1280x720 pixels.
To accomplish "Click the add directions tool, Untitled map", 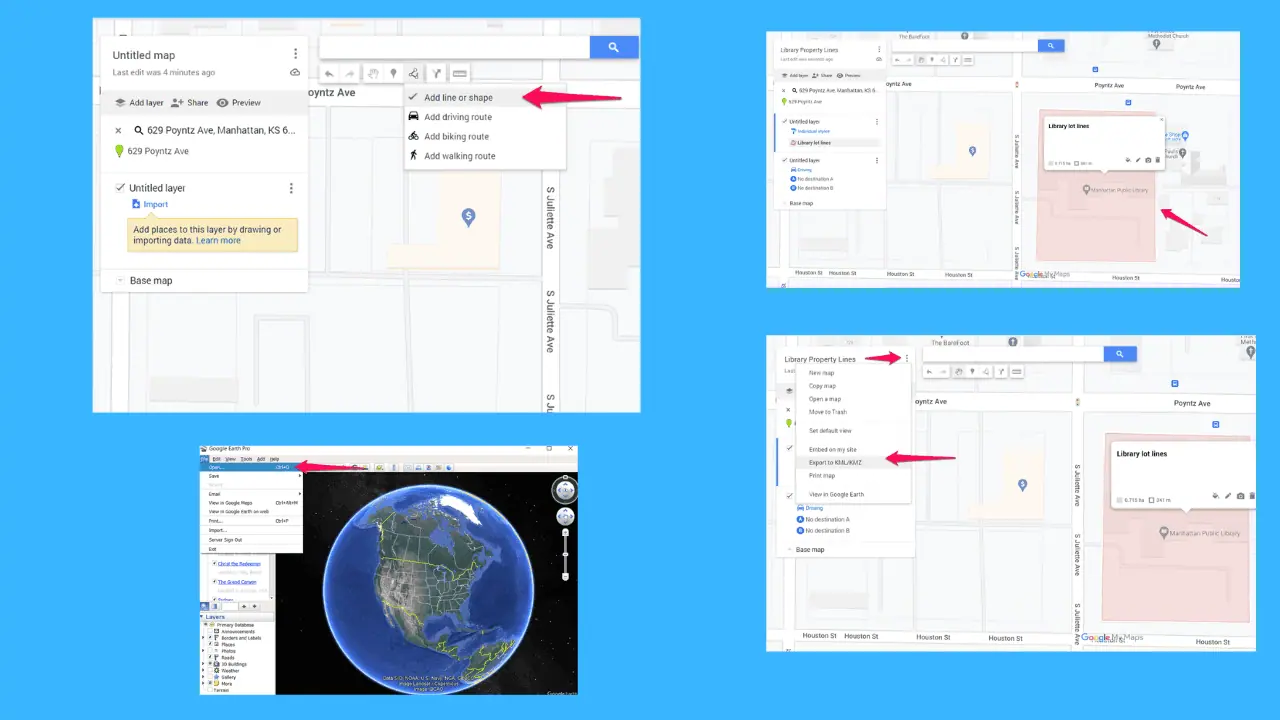I will (x=436, y=73).
